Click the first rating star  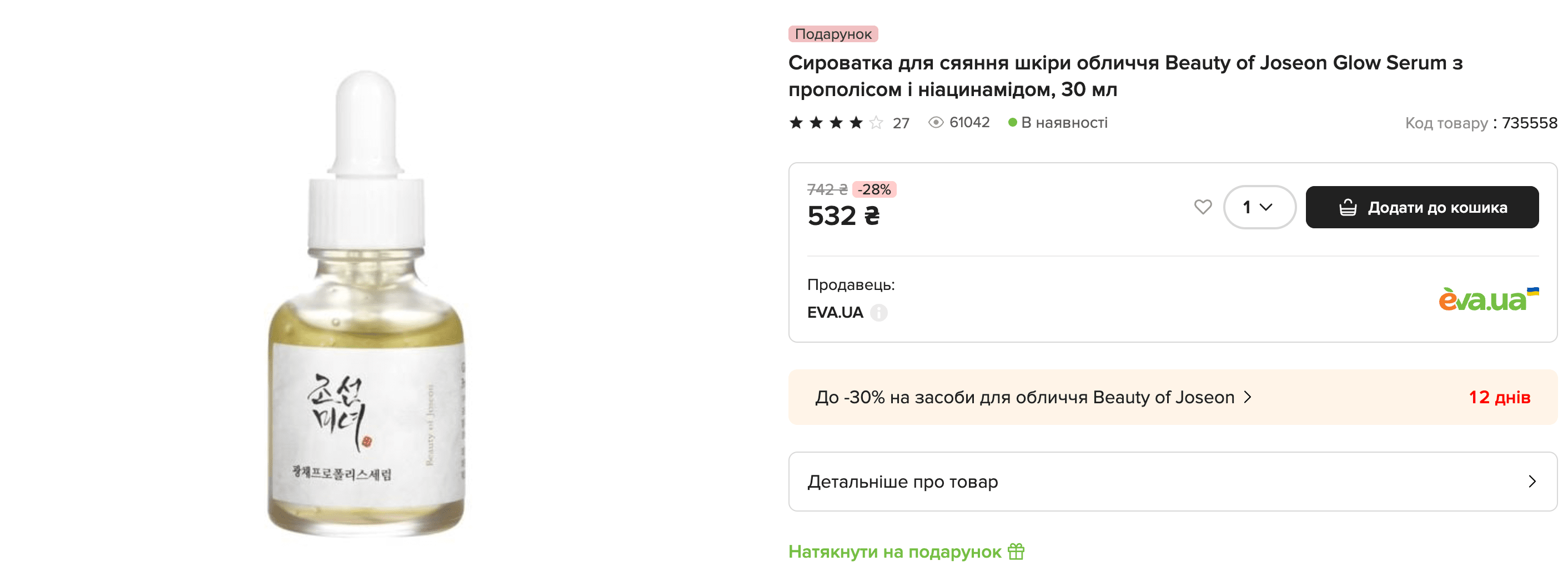[x=796, y=123]
